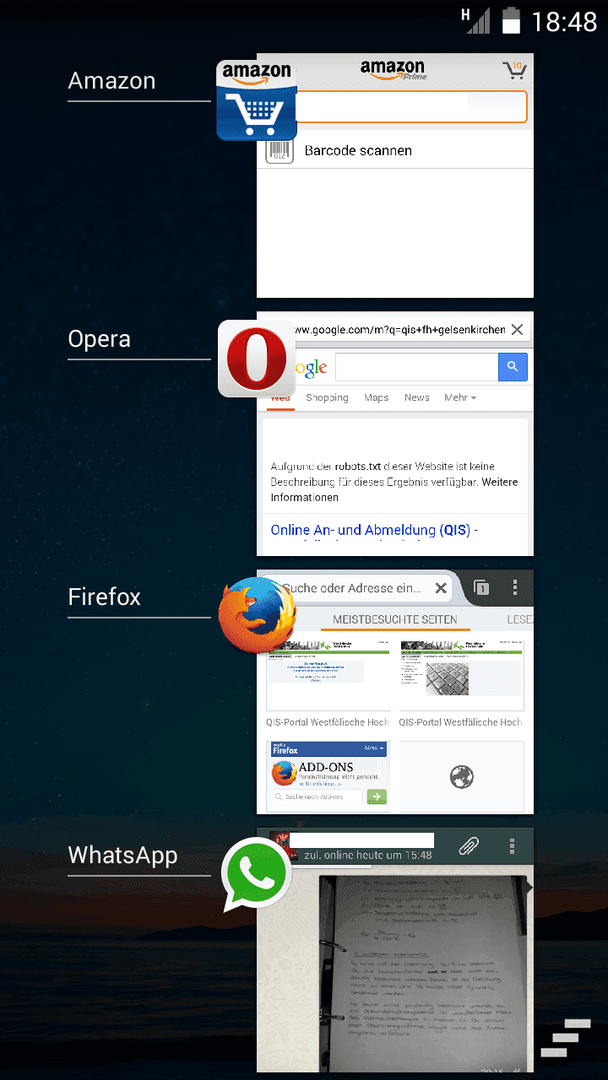Tap the battery indicator in status bar
Viewport: 608px width, 1080px height.
coord(511,21)
